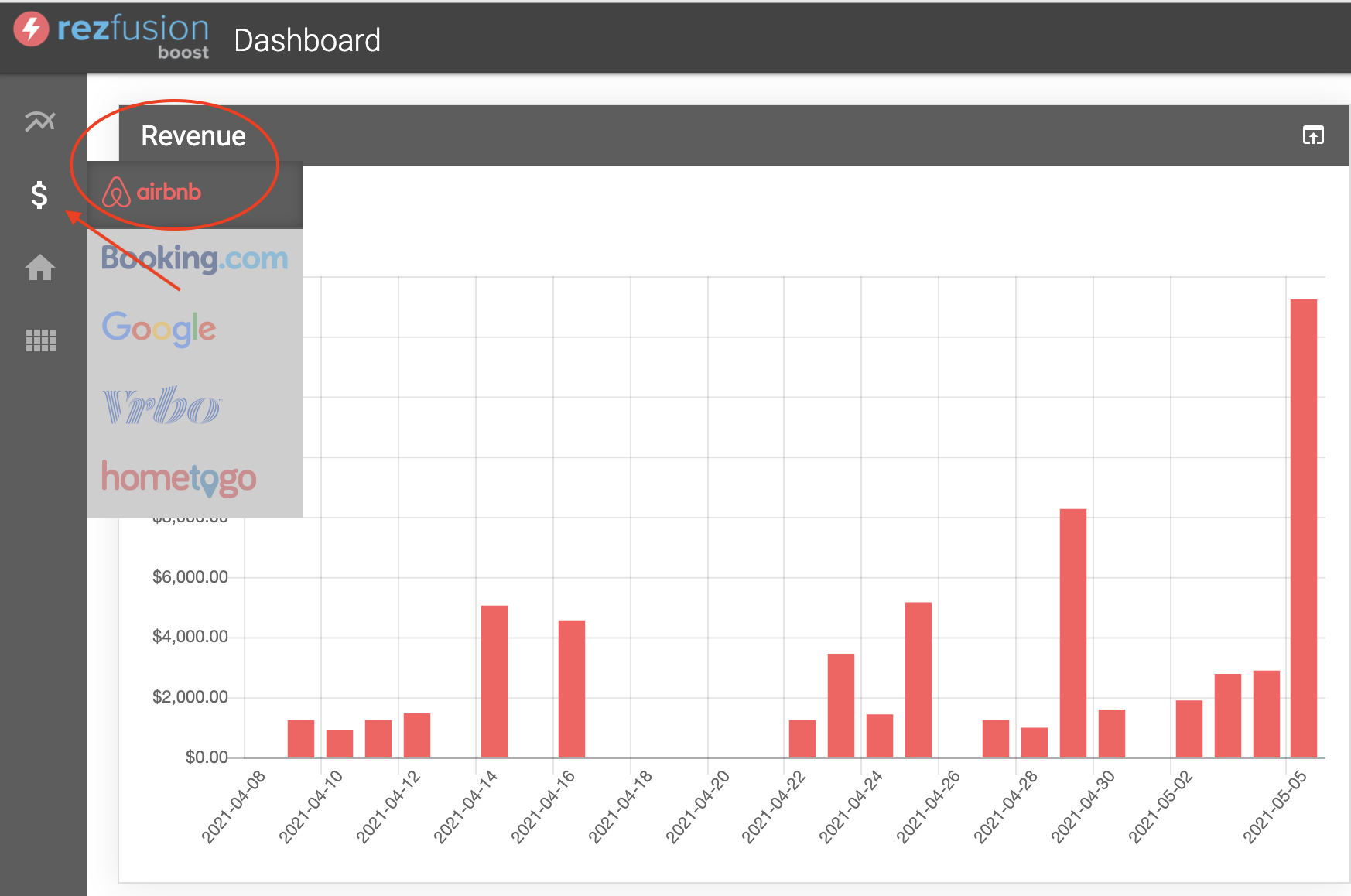Click the export chart icon in Revenue header
Viewport: 1351px width, 896px height.
(x=1313, y=135)
